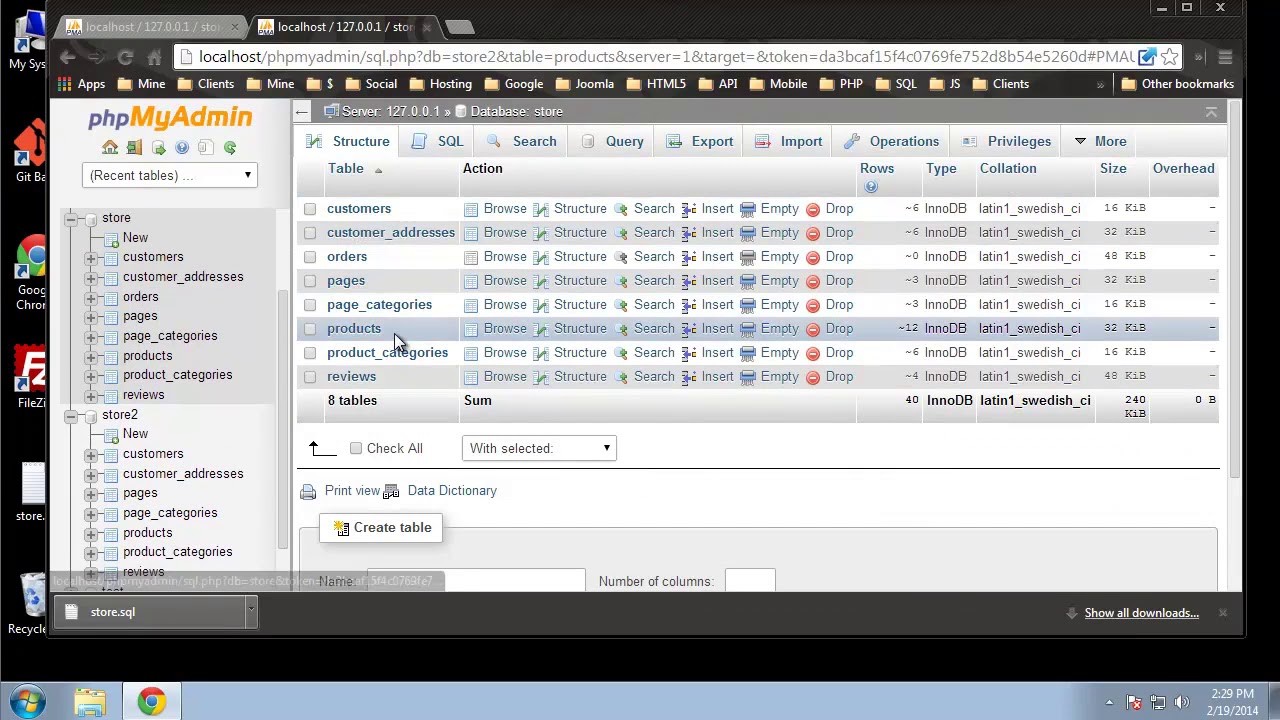Click Drop icon for customer_addresses table

point(813,233)
